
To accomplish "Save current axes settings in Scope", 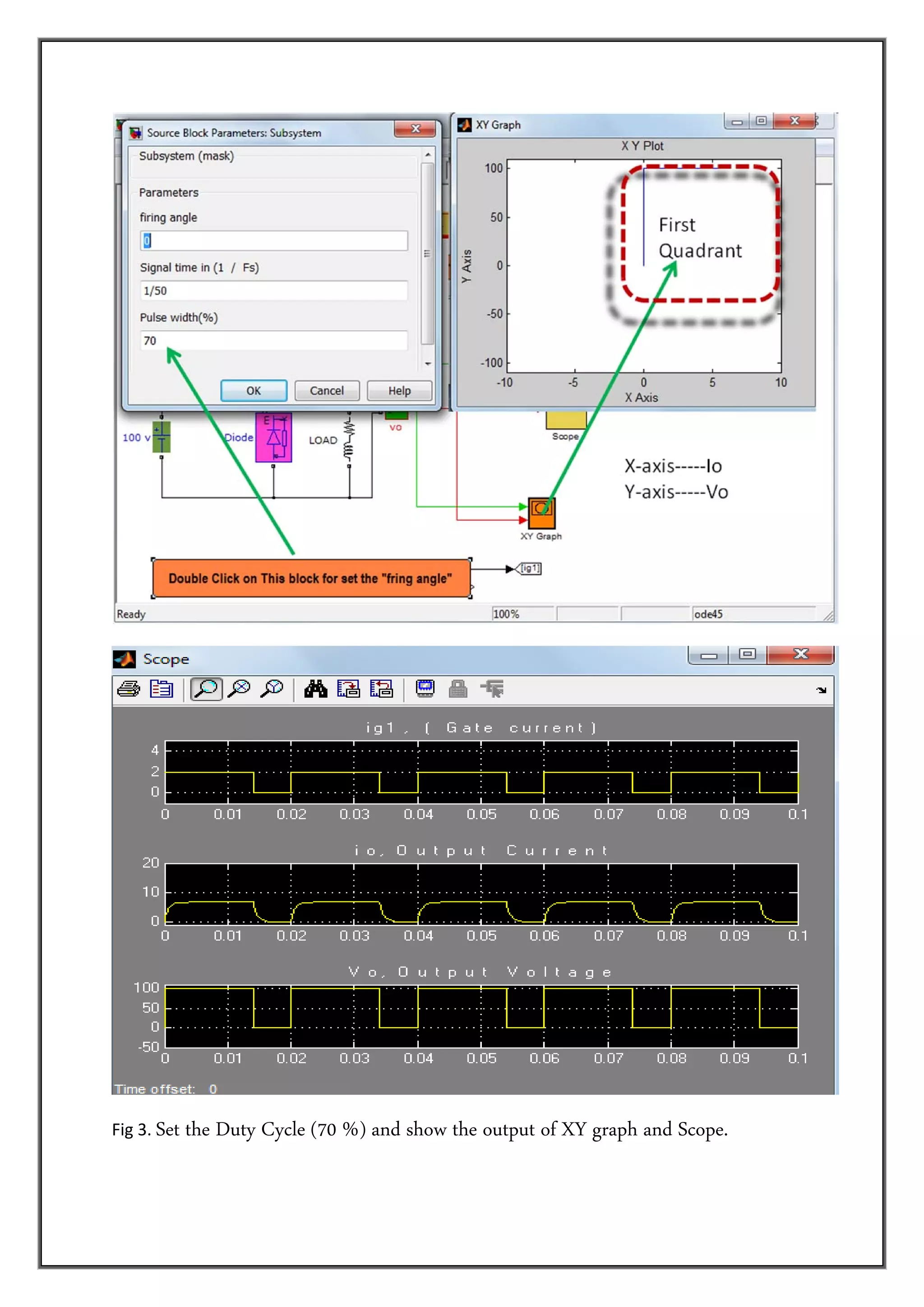I will click(x=348, y=689).
